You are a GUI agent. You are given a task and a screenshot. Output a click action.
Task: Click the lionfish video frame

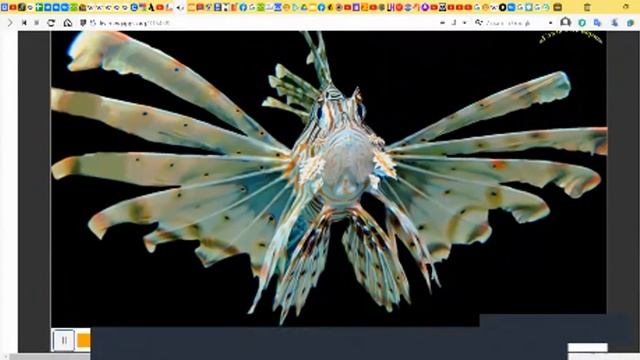coord(329,179)
